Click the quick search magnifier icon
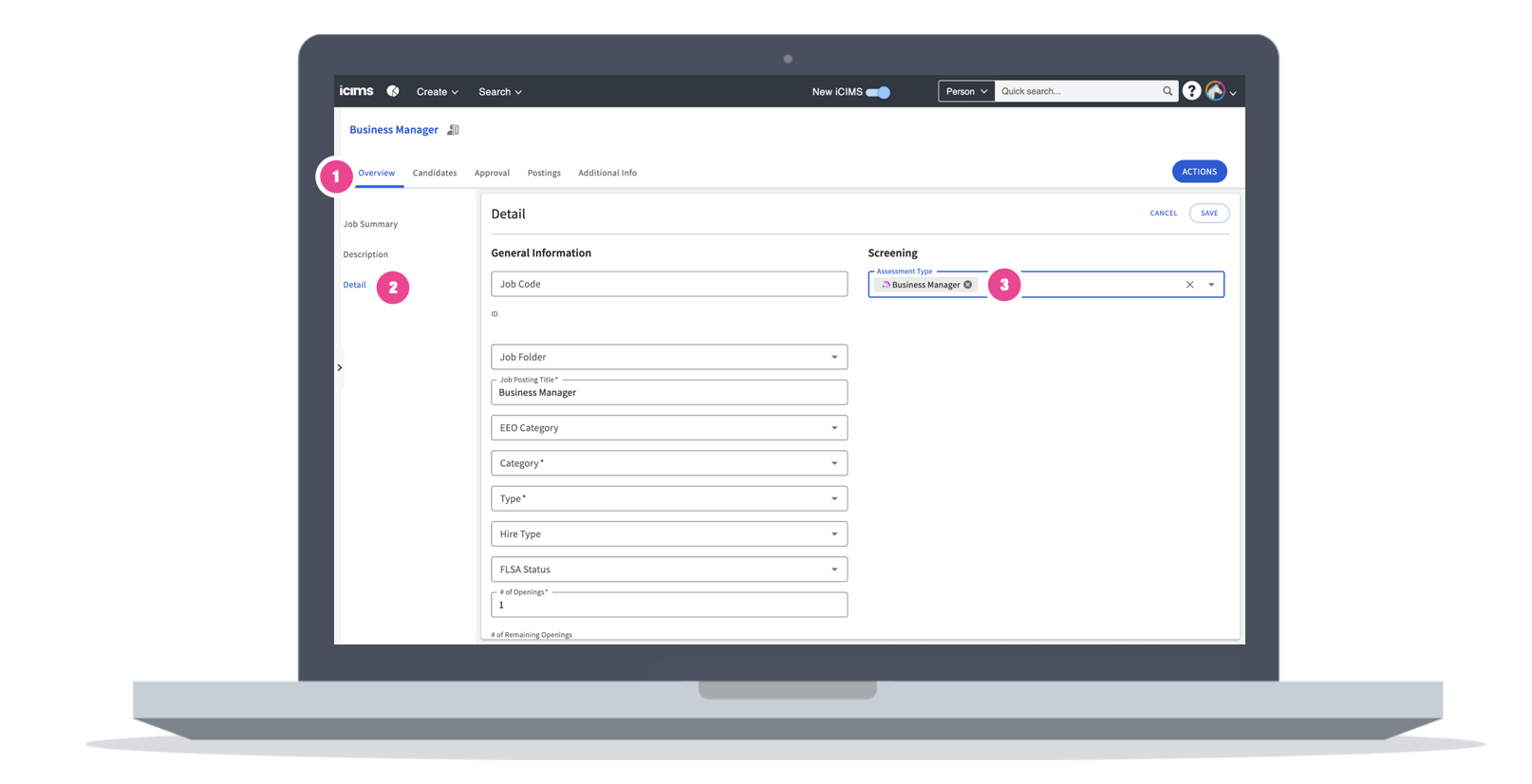1532x784 pixels. coord(1168,91)
